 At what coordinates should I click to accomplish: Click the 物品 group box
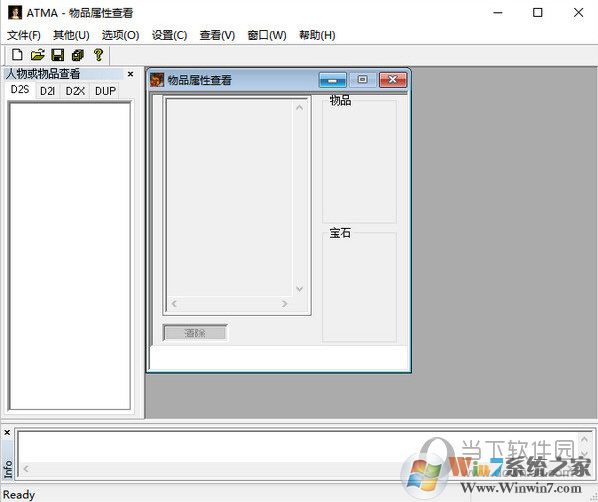pyautogui.click(x=359, y=159)
